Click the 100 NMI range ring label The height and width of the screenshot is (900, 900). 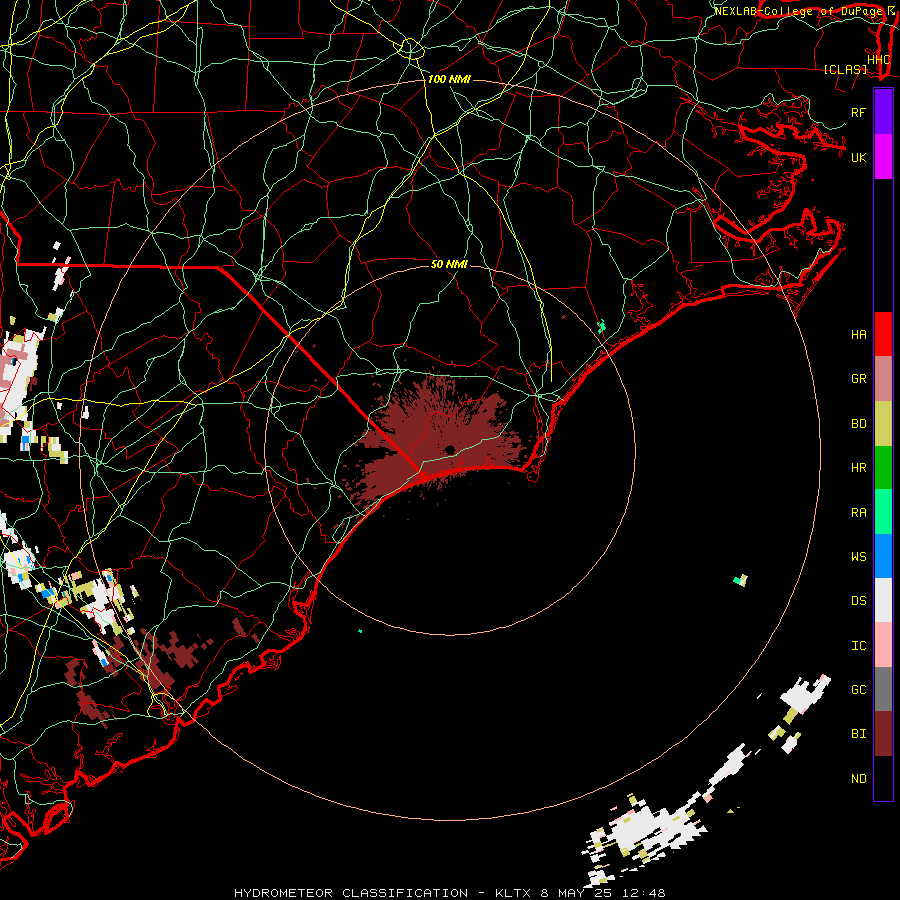click(x=449, y=79)
